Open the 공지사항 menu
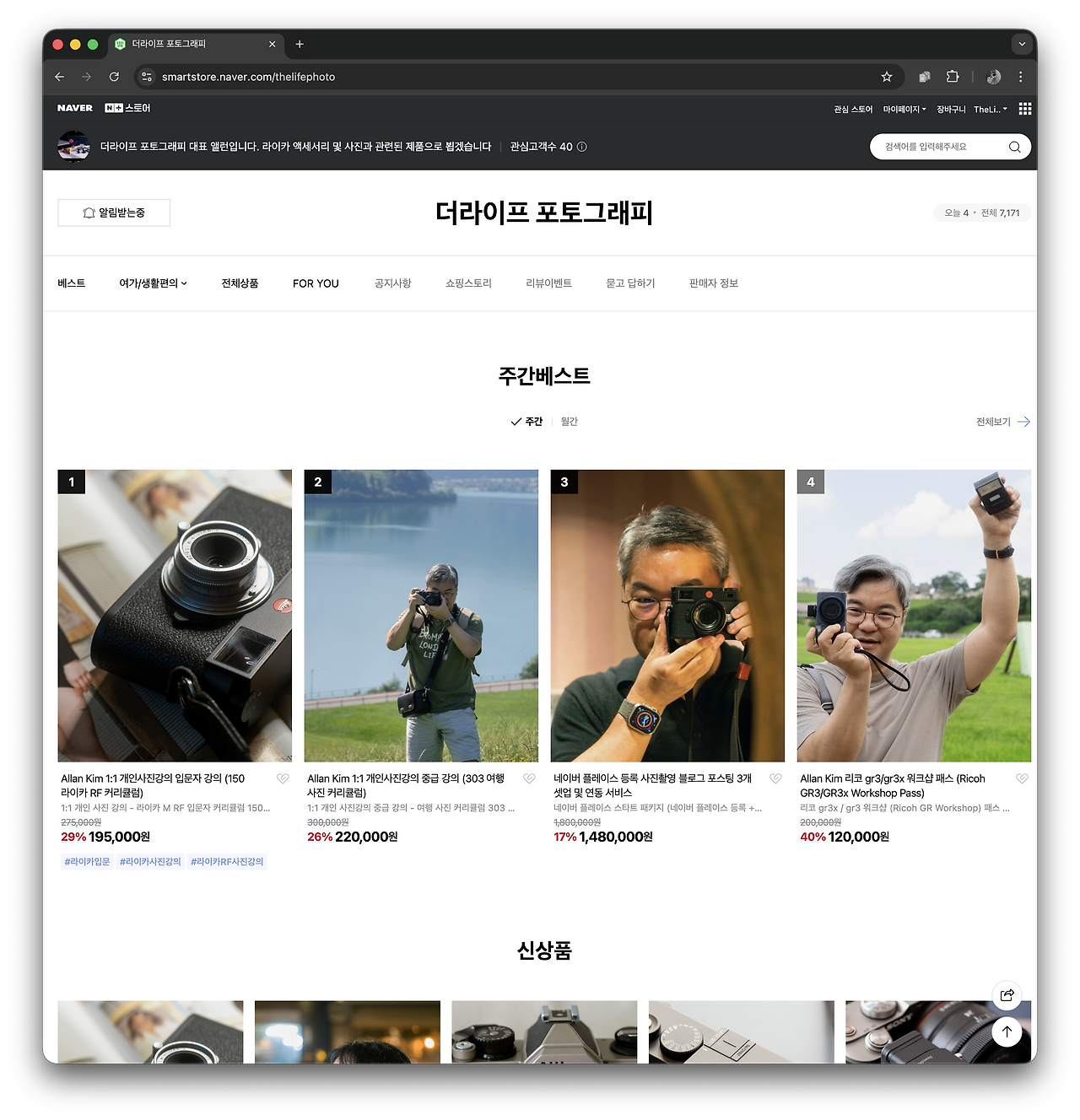This screenshot has width=1080, height=1120. tap(392, 283)
